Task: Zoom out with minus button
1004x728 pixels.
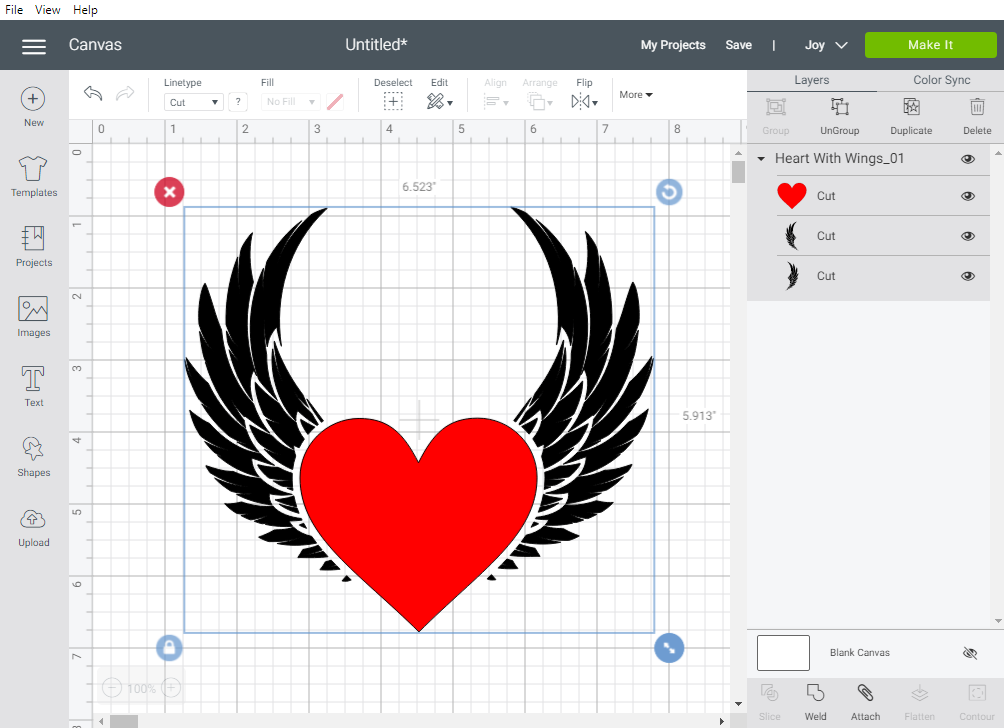Action: pos(111,688)
